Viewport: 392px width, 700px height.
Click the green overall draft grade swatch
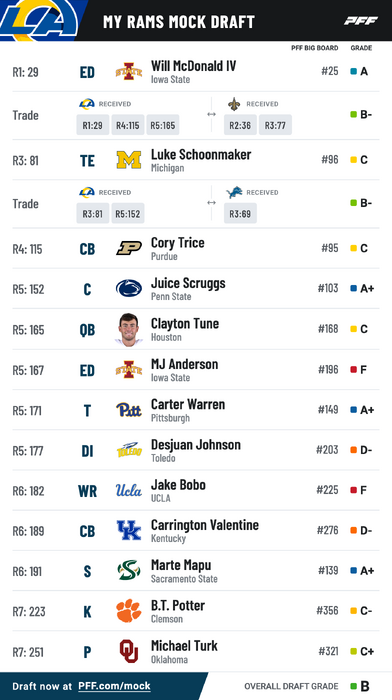coord(354,686)
